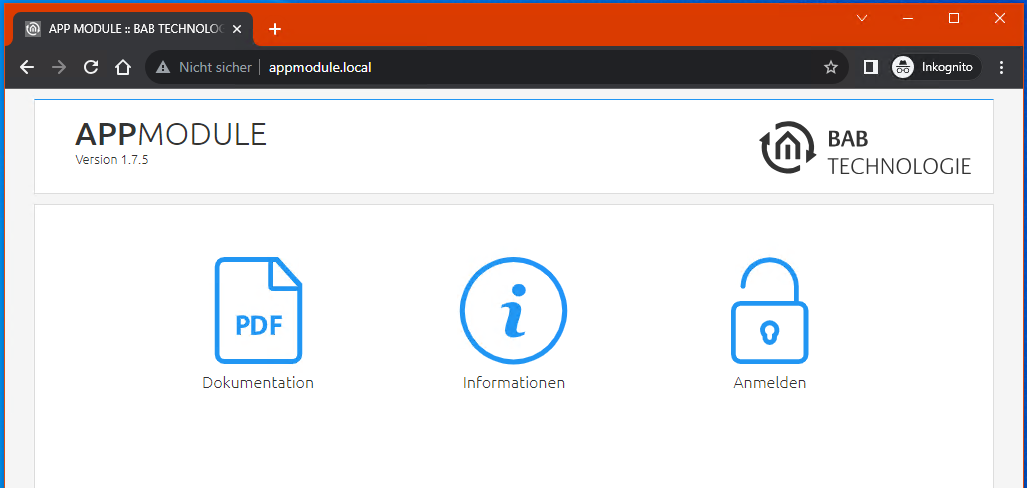Click the APPMODULE heading
Image resolution: width=1027 pixels, height=488 pixels.
[171, 134]
